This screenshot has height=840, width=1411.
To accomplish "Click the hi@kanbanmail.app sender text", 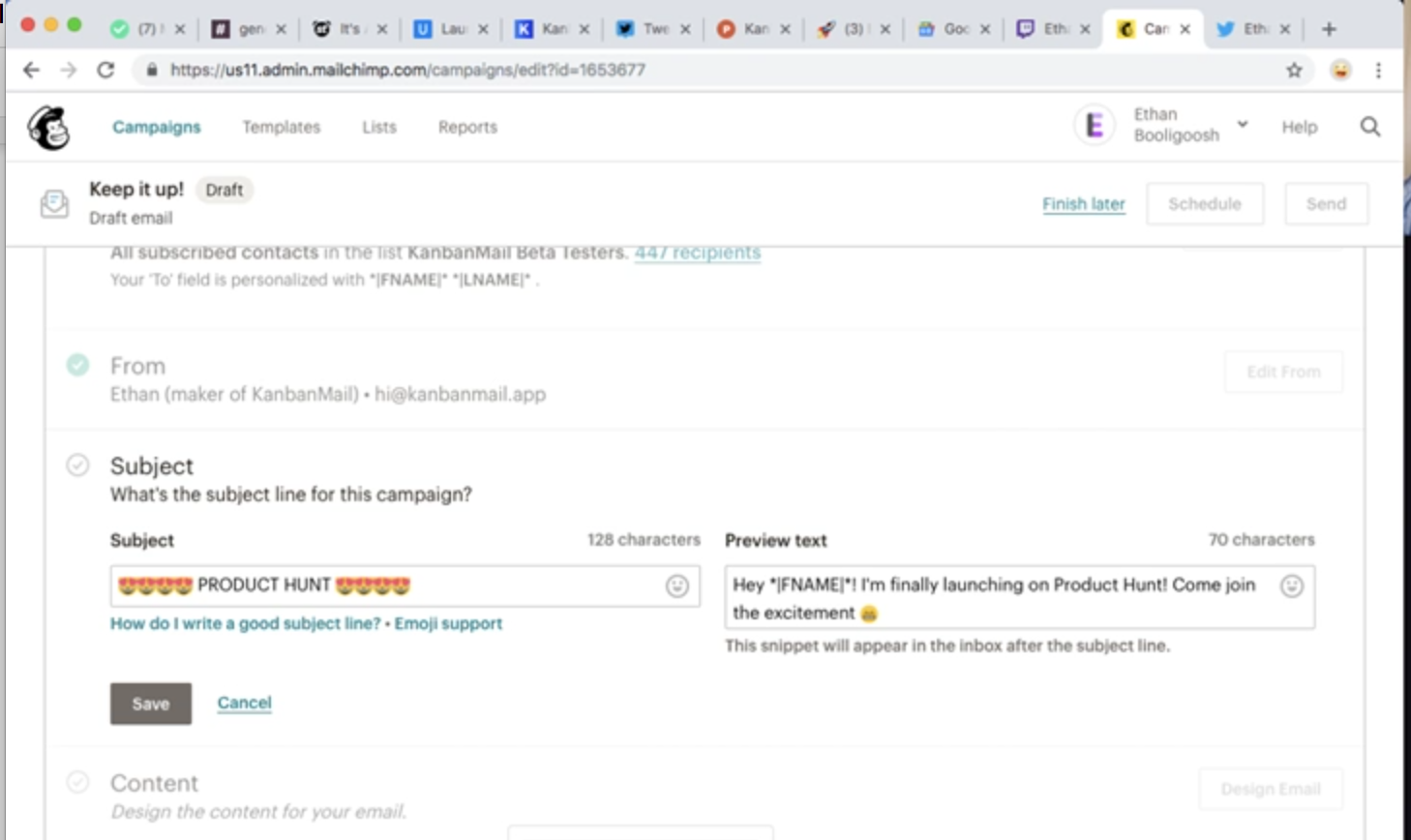I will pos(461,394).
